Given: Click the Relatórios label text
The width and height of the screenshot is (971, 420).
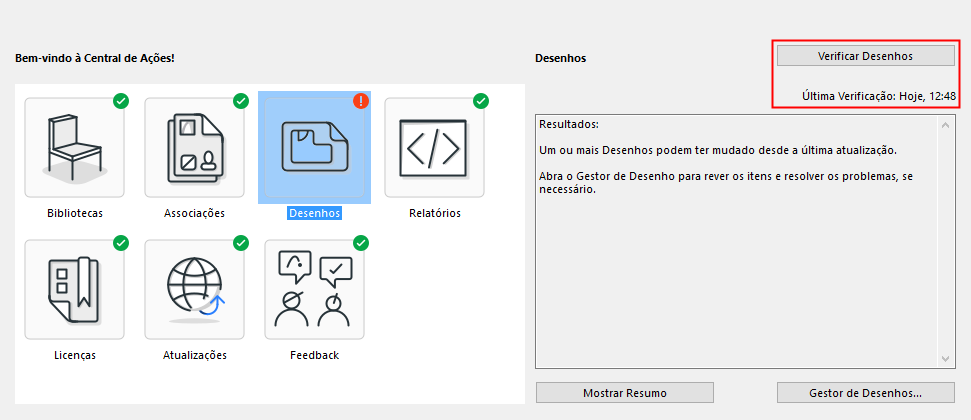Looking at the screenshot, I should point(435,213).
